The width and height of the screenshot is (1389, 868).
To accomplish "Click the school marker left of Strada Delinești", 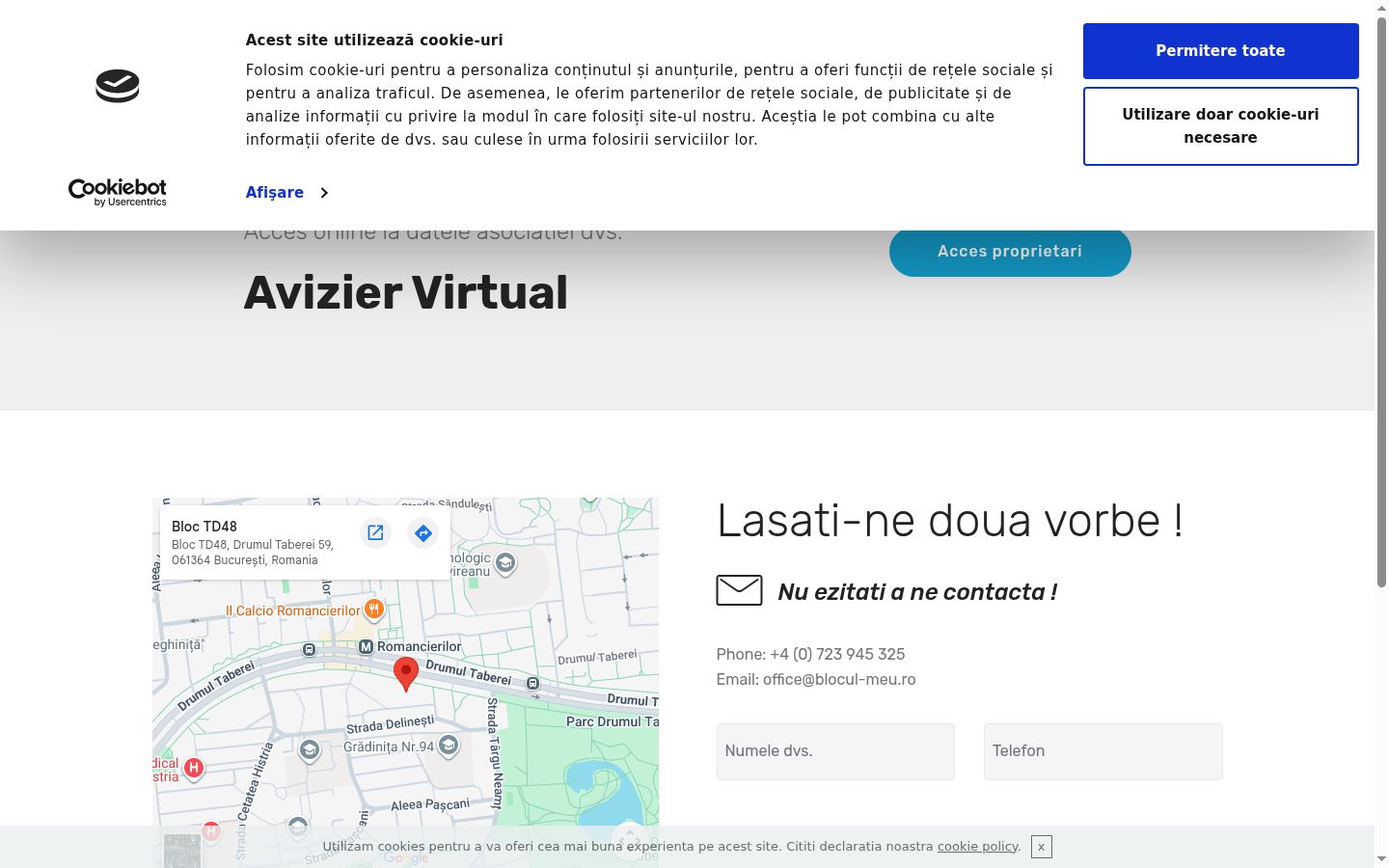I will (309, 750).
